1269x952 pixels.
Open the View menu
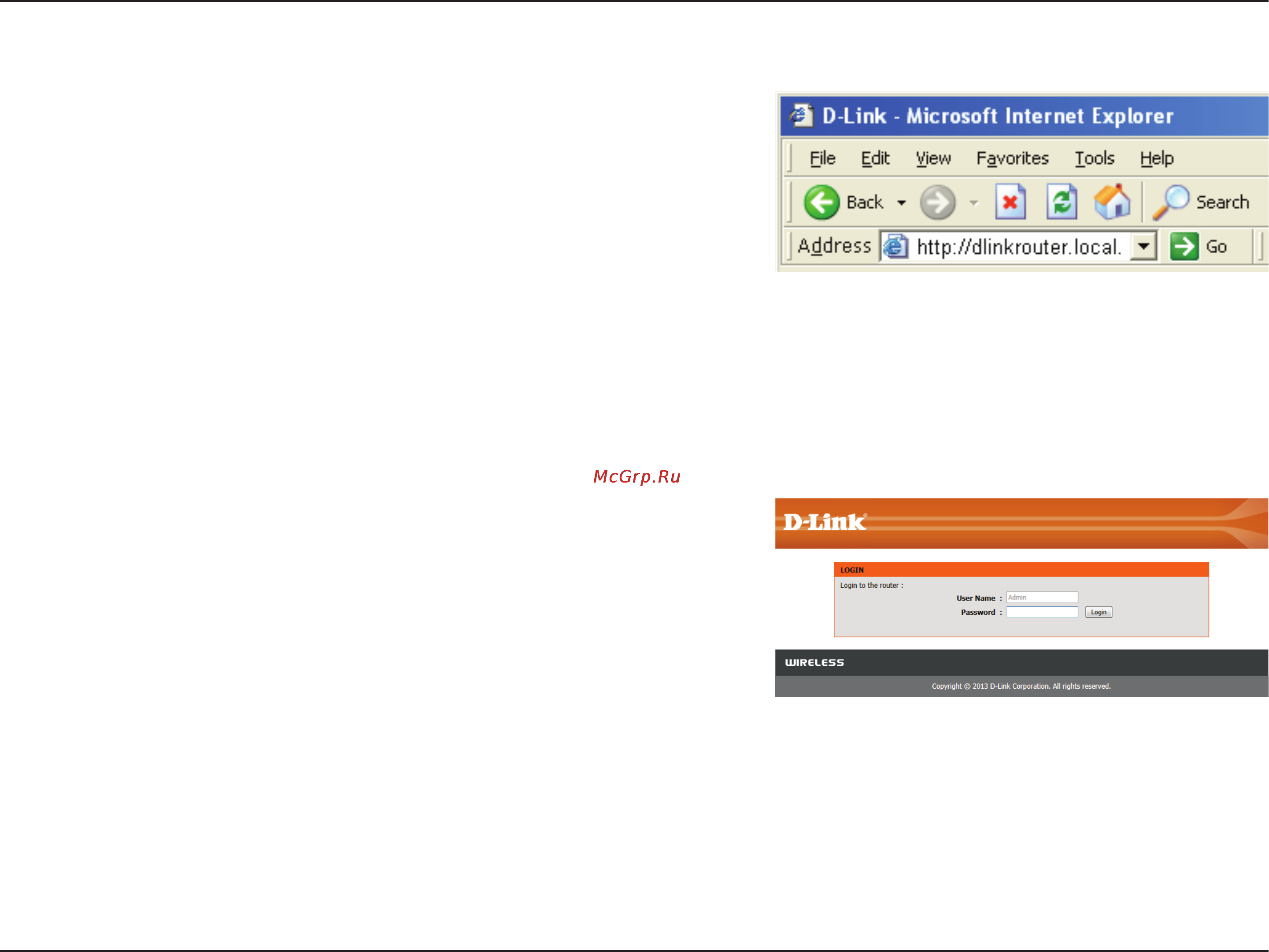pyautogui.click(x=933, y=158)
